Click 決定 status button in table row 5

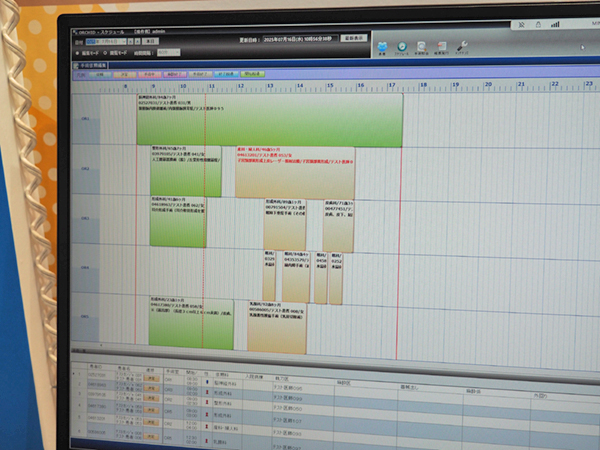pyautogui.click(x=151, y=423)
